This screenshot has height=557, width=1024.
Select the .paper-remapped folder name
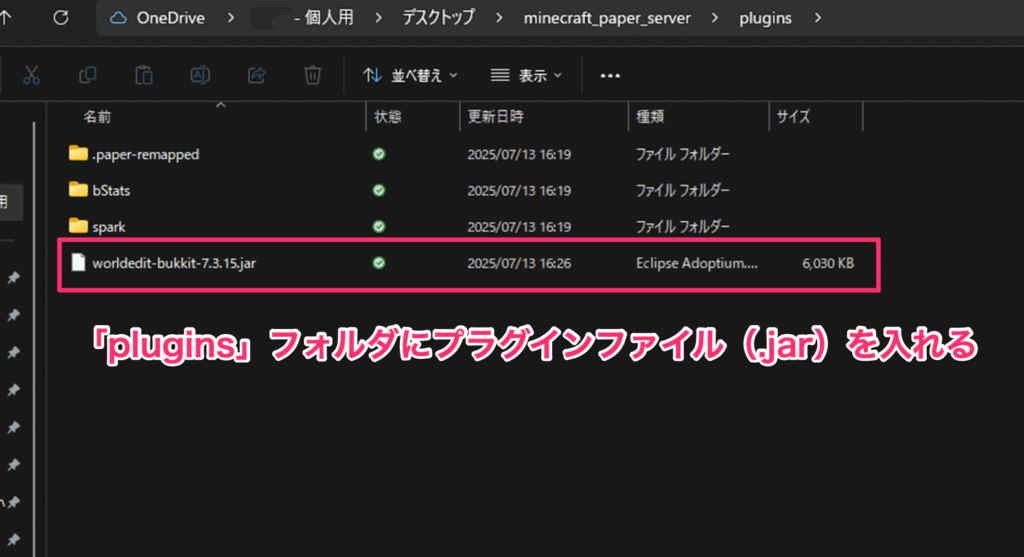click(146, 155)
